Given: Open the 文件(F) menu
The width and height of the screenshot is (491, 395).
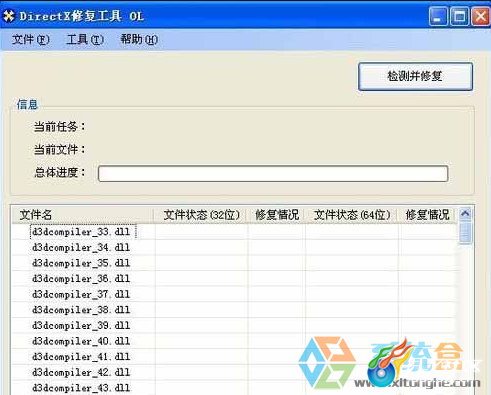Looking at the screenshot, I should point(31,39).
